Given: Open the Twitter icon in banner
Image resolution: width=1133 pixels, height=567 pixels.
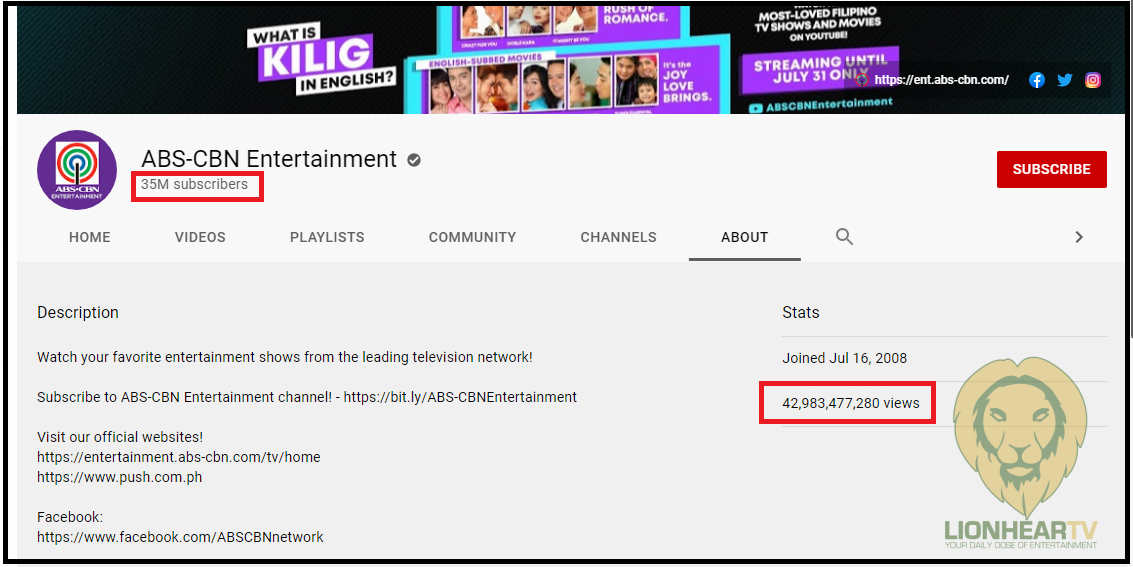Looking at the screenshot, I should 1065,80.
